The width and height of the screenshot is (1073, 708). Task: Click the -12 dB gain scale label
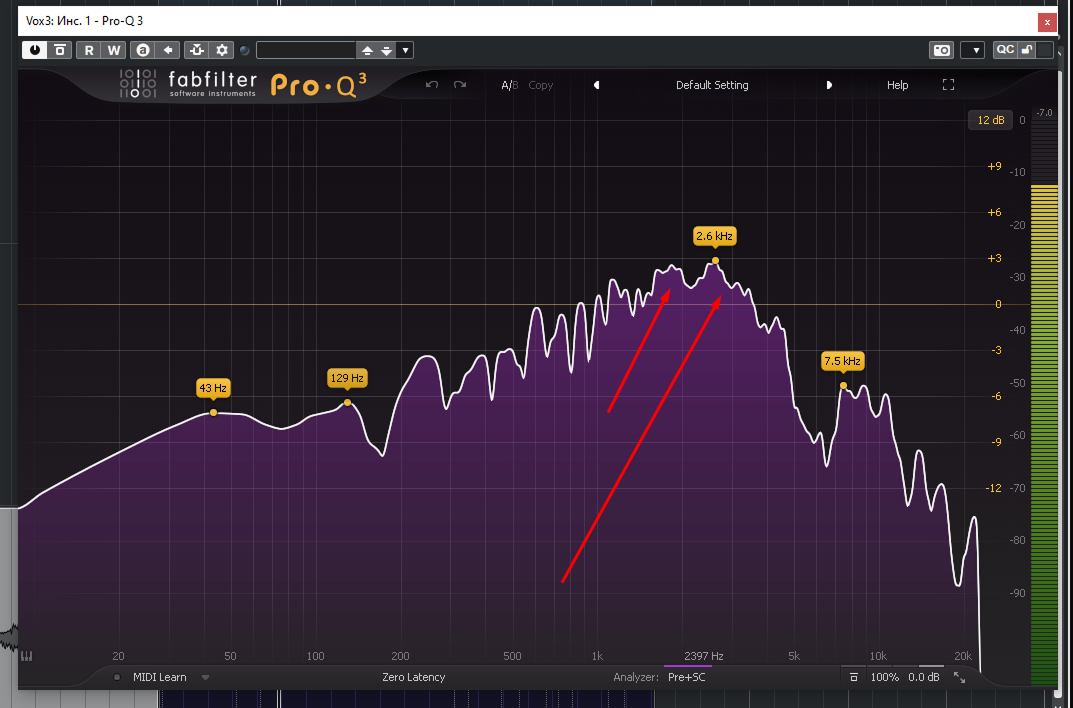(992, 488)
